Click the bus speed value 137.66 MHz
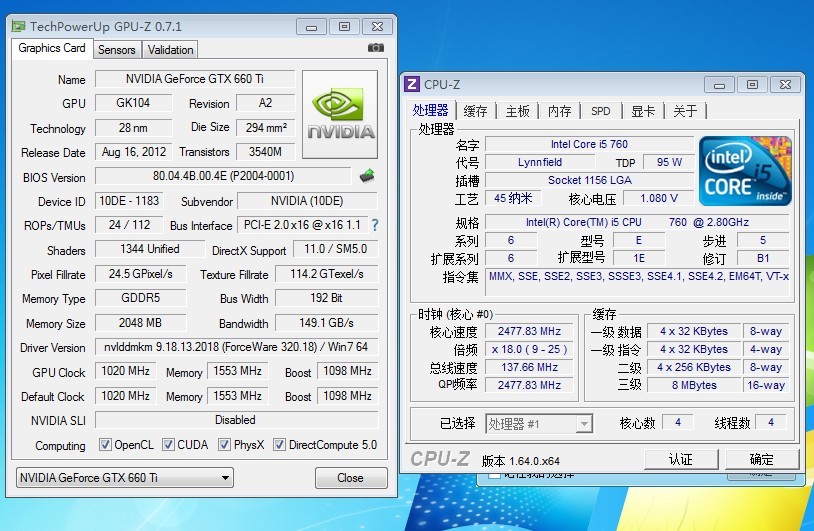814x531 pixels. (529, 367)
